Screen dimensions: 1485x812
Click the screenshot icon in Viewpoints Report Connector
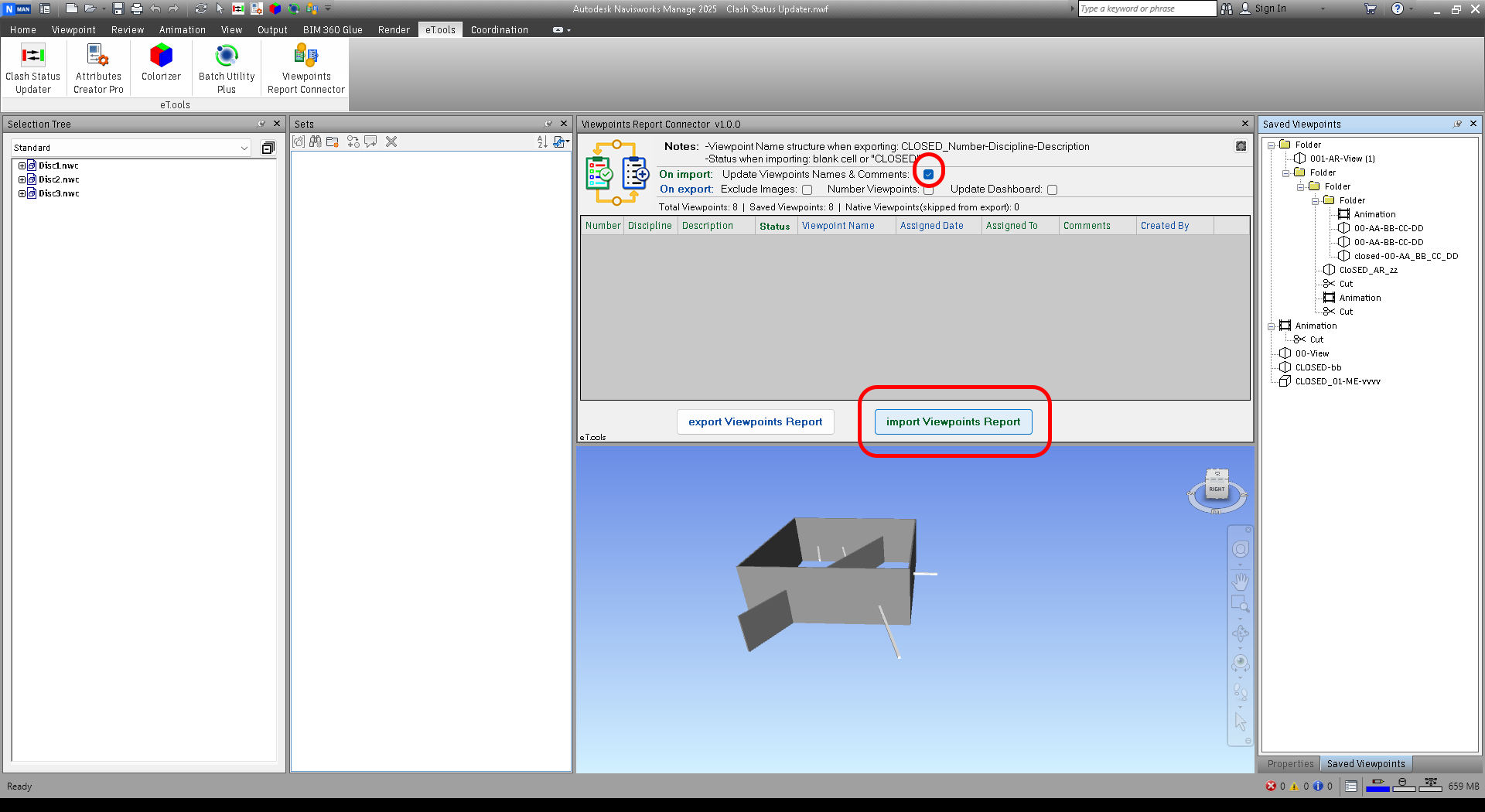click(1241, 146)
